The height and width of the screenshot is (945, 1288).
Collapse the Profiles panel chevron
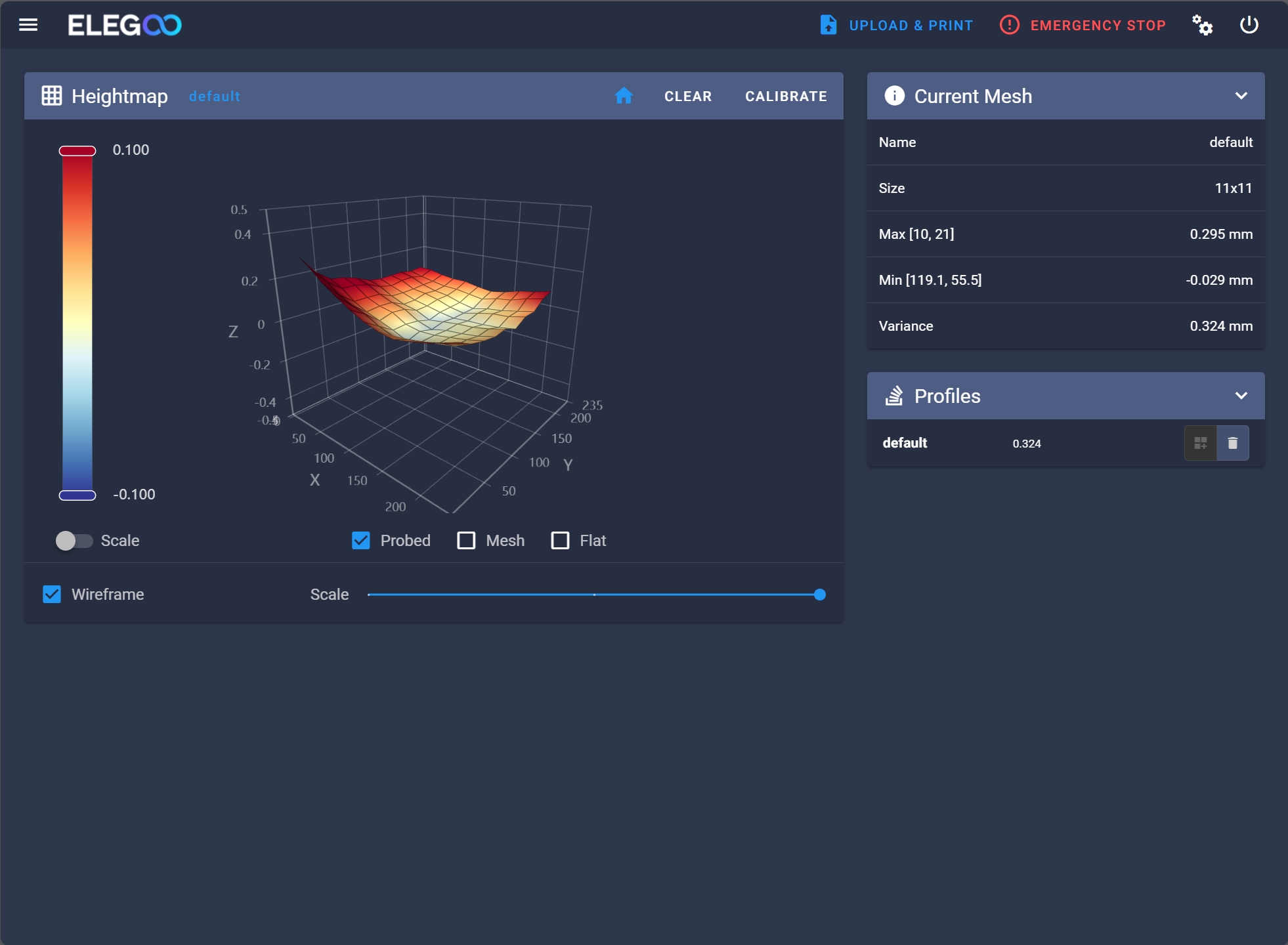(1241, 396)
